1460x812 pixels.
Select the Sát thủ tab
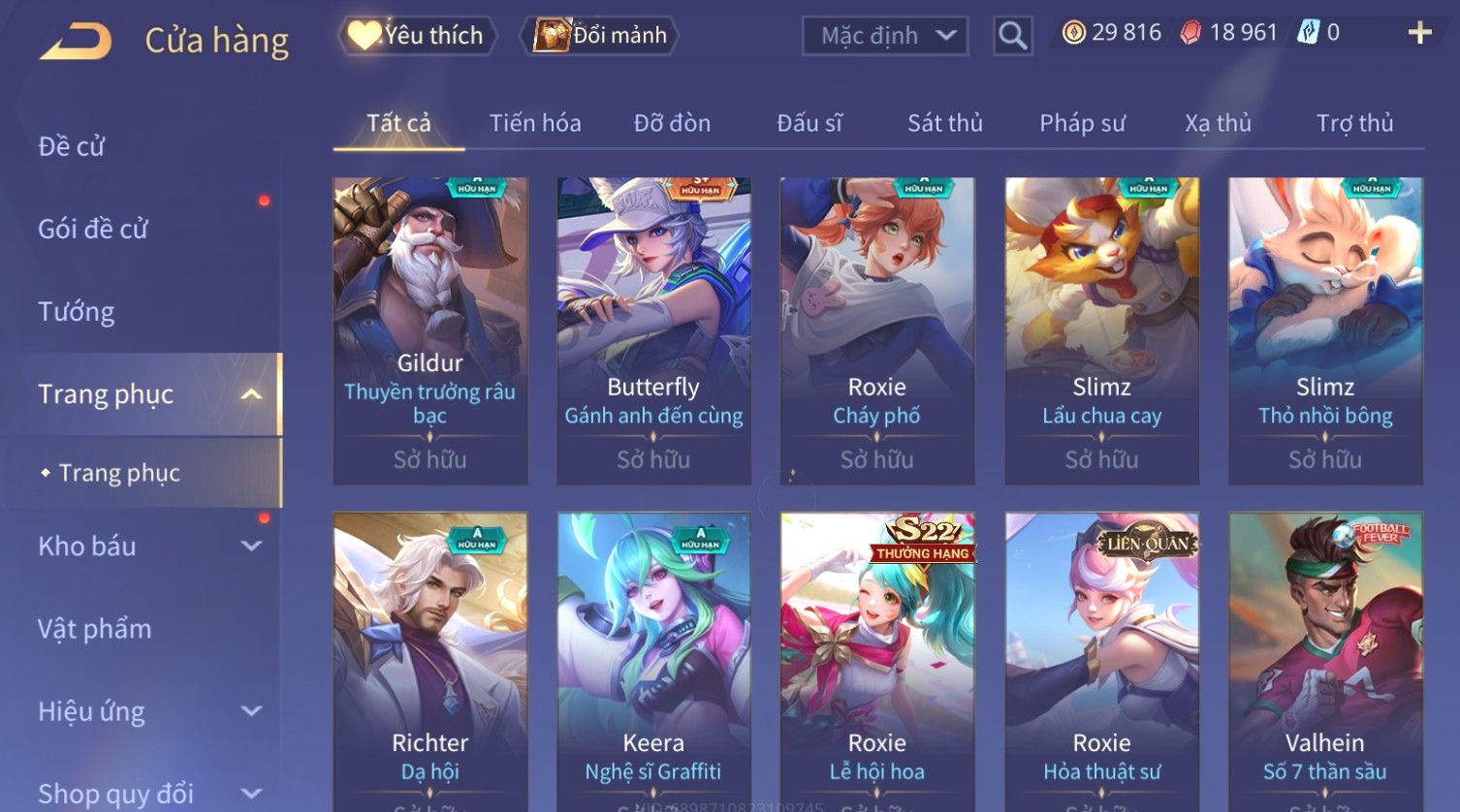pyautogui.click(x=945, y=123)
